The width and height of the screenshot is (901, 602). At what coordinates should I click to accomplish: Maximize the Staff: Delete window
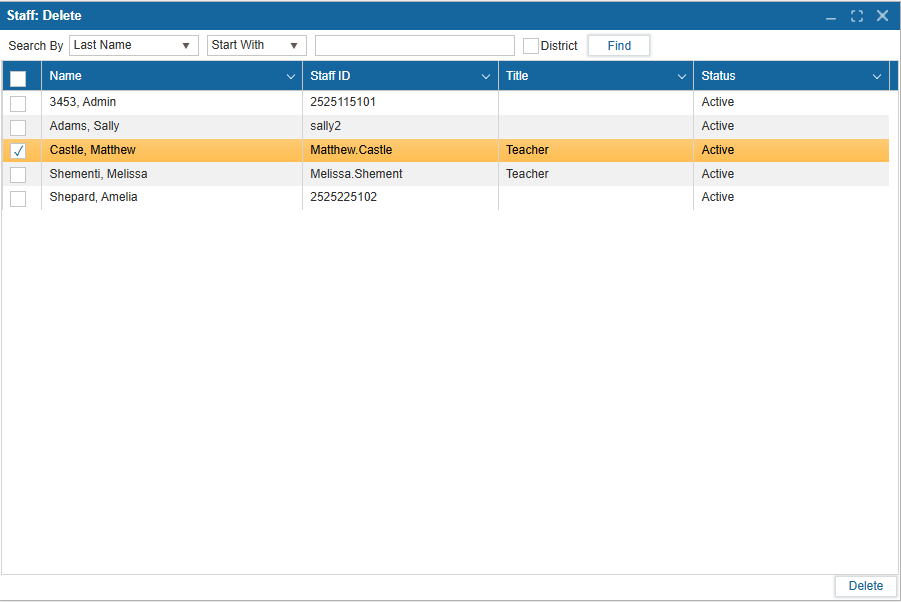click(x=857, y=16)
